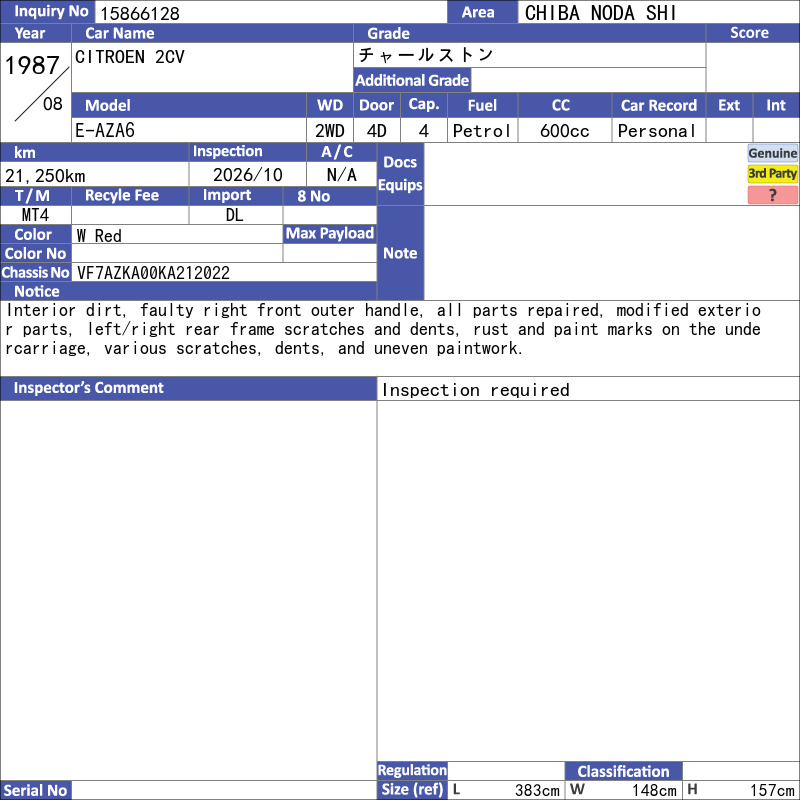Click the height value 157cm
800x800 pixels.
point(772,790)
